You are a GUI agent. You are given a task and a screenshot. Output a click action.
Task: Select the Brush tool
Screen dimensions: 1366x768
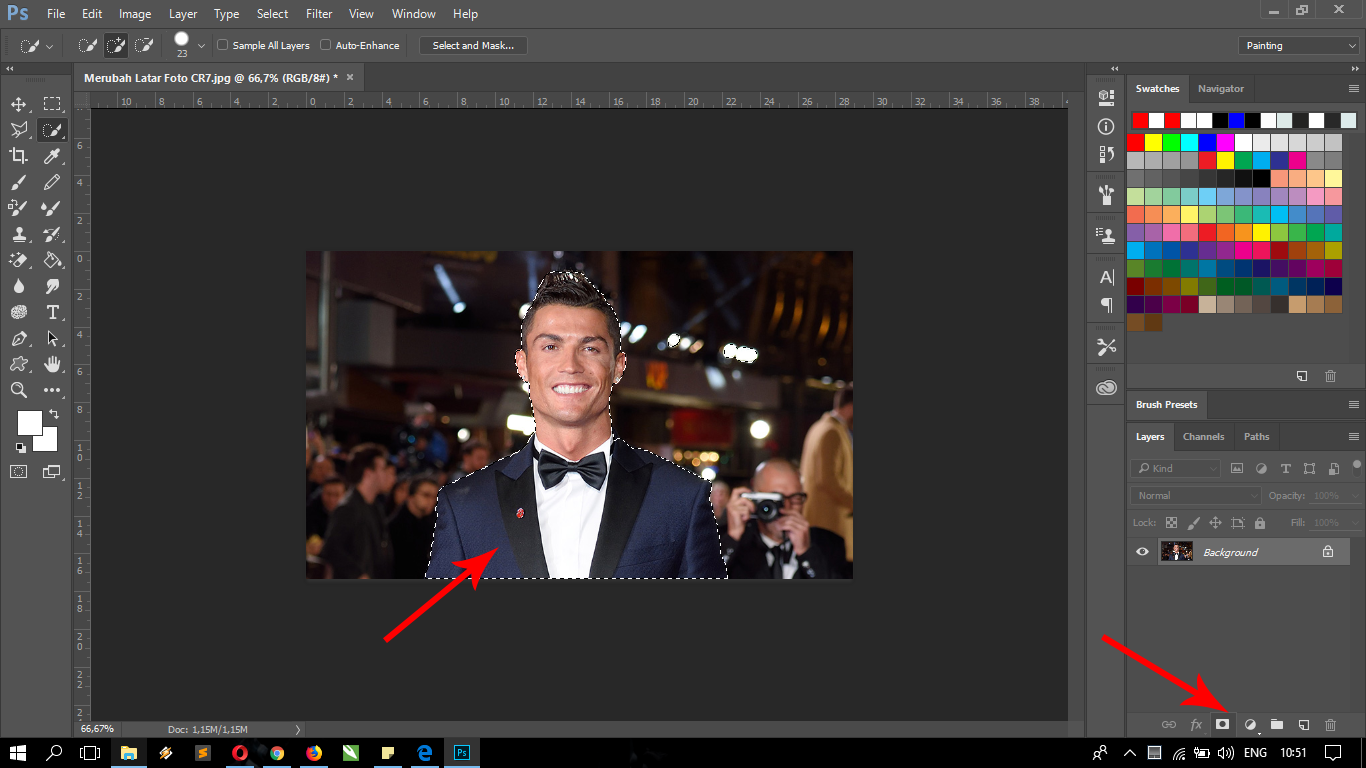click(18, 182)
